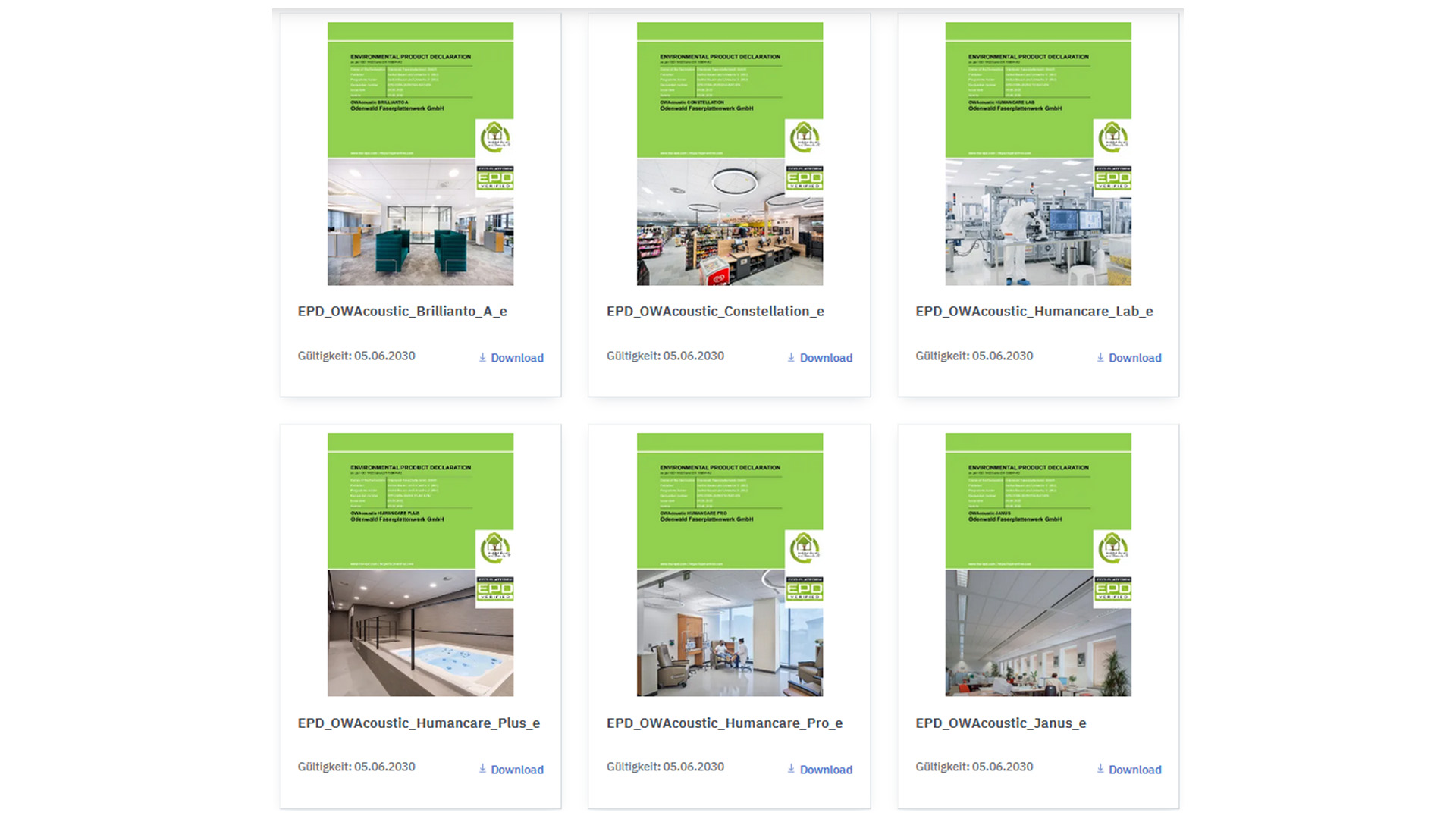The image size is (1456, 819).
Task: Click download arrow icon for Humancare_Lab EPD
Action: [1100, 357]
